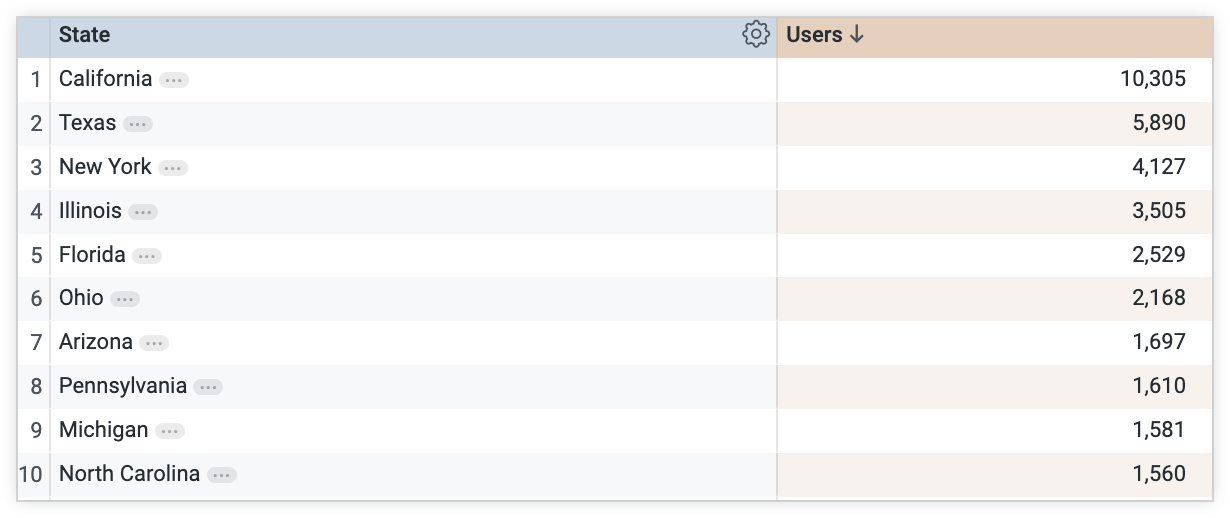The width and height of the screenshot is (1230, 518).
Task: Open the ellipsis menu beside California
Action: (x=174, y=80)
